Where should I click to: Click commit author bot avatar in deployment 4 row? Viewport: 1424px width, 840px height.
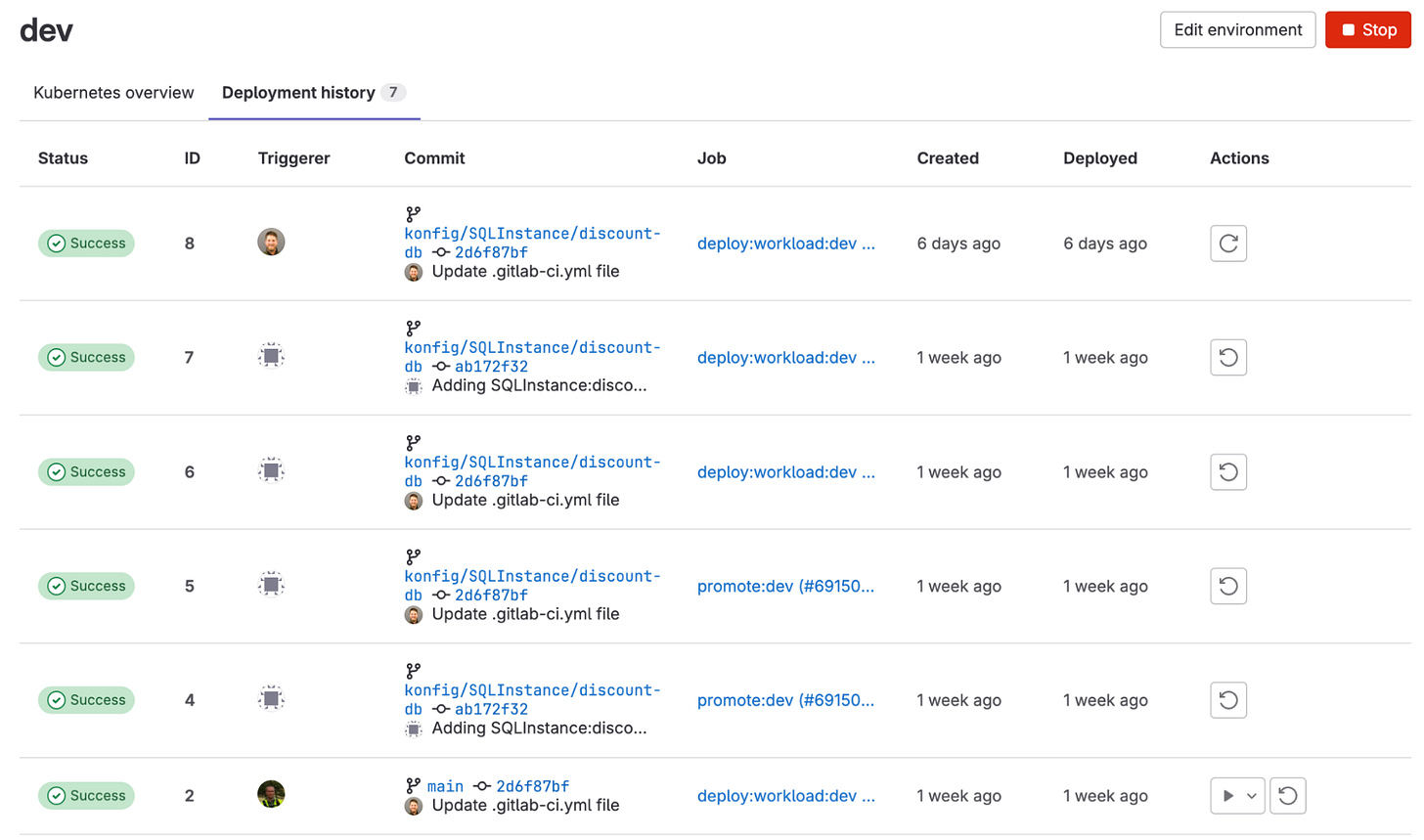tap(414, 729)
